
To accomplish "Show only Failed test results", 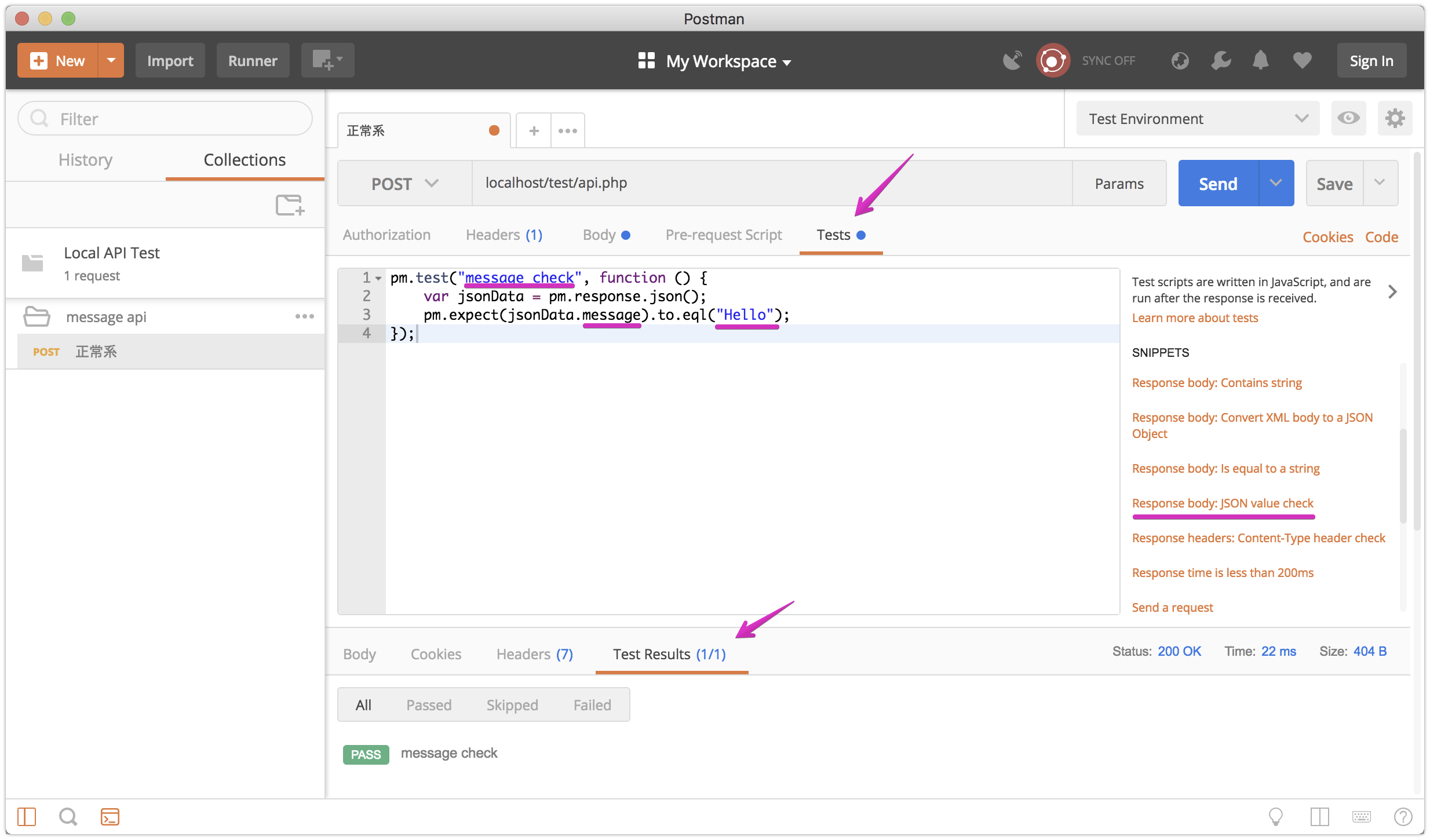I will [x=592, y=705].
